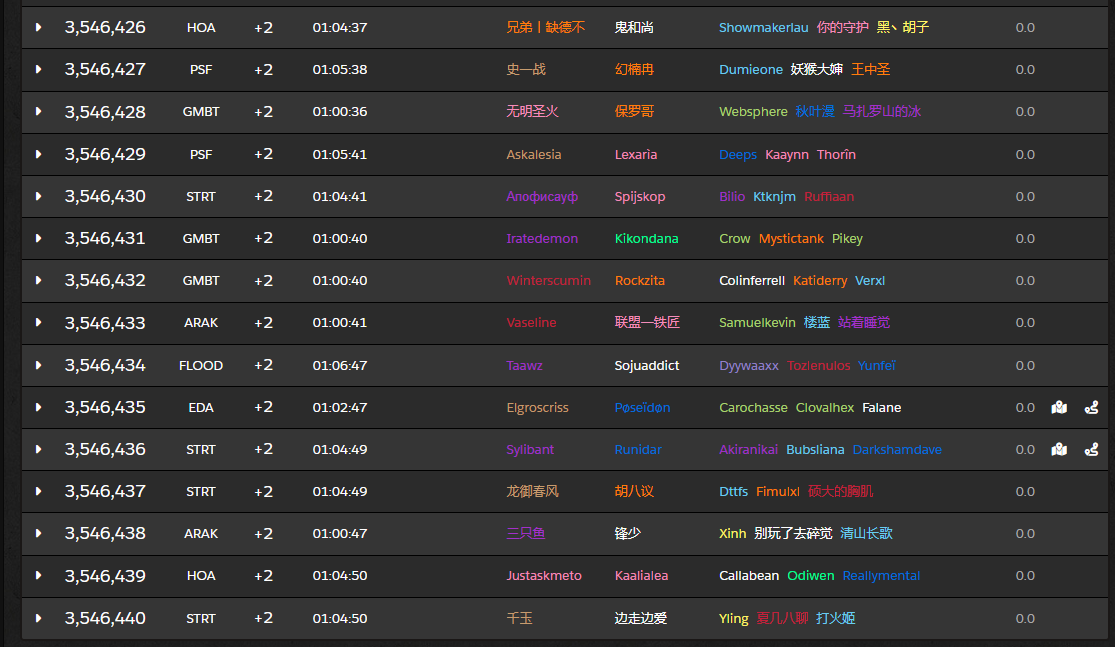
Task: Expand run row 3,546,434
Action: tap(38, 365)
